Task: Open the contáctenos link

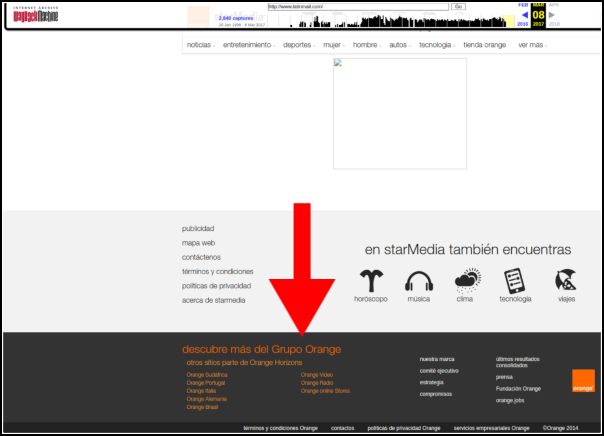Action: pos(201,257)
